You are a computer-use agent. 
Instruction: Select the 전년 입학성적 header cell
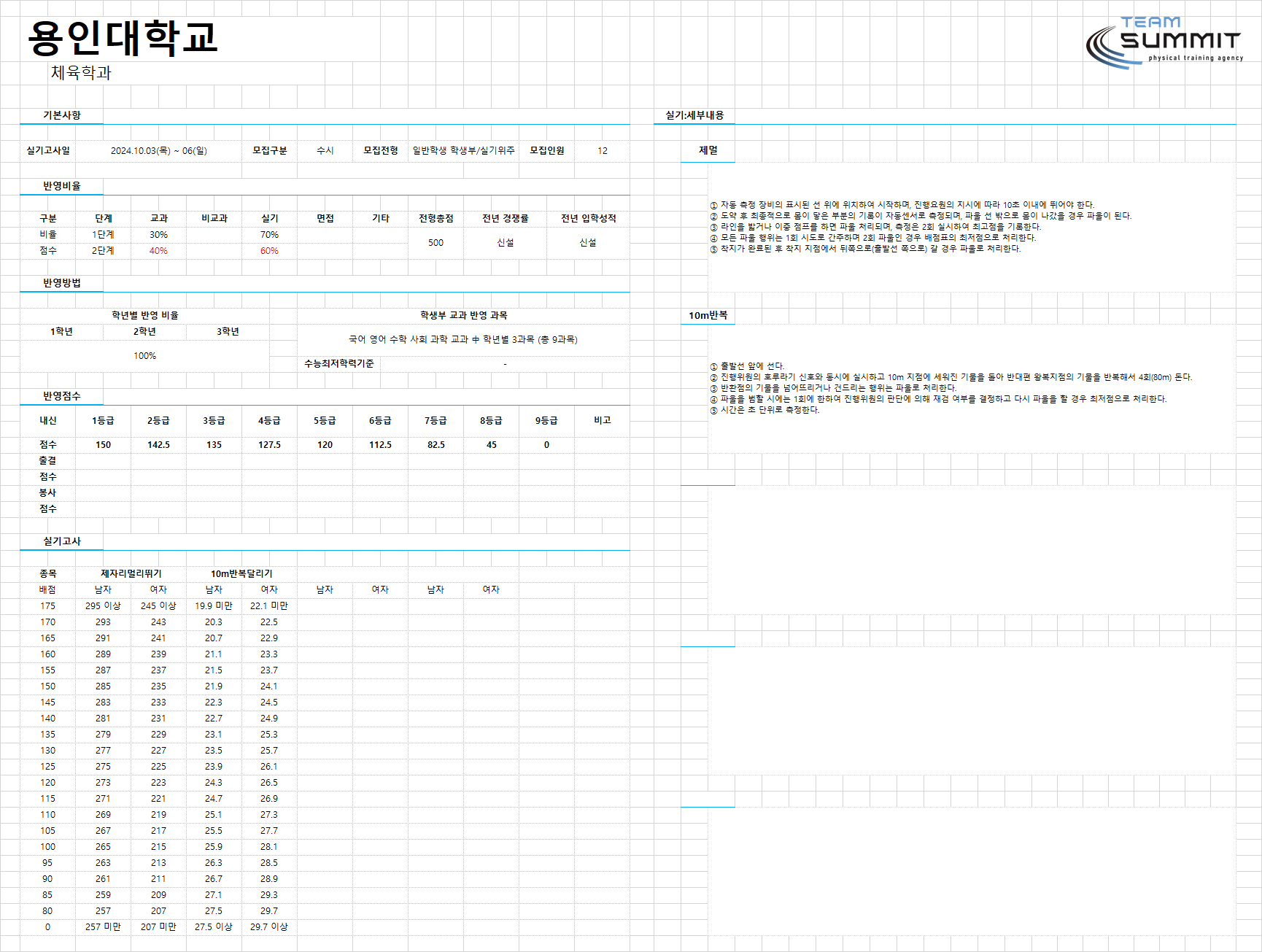click(589, 218)
